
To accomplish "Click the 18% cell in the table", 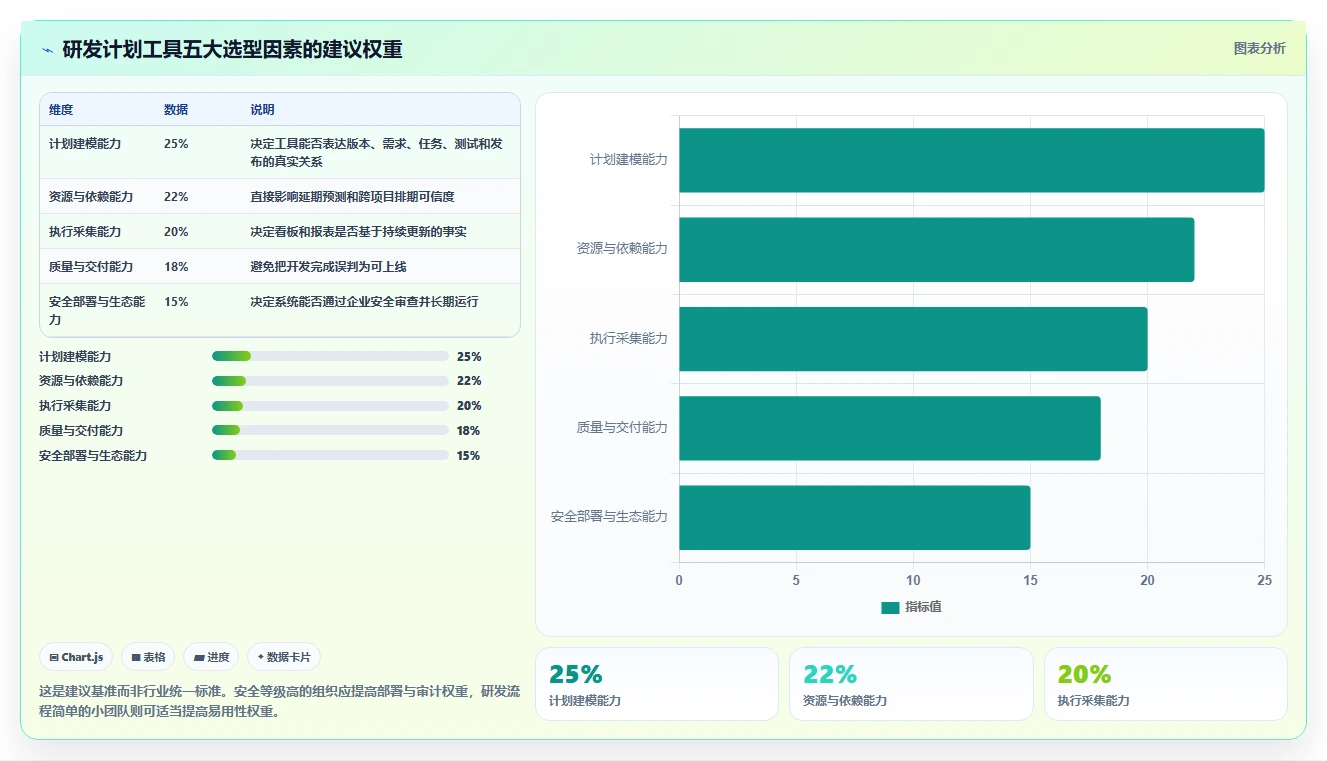I will tap(176, 267).
